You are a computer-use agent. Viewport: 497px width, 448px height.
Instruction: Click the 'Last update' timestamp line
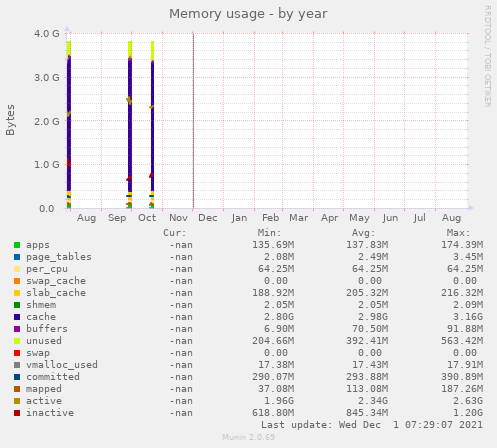click(372, 425)
